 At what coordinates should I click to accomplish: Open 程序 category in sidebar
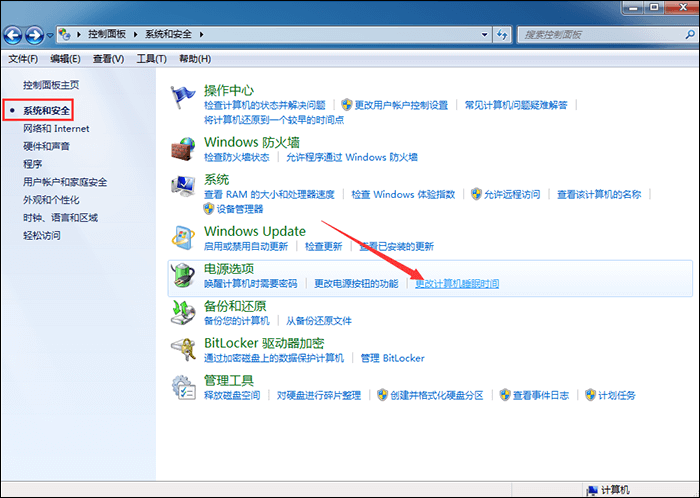coord(33,164)
